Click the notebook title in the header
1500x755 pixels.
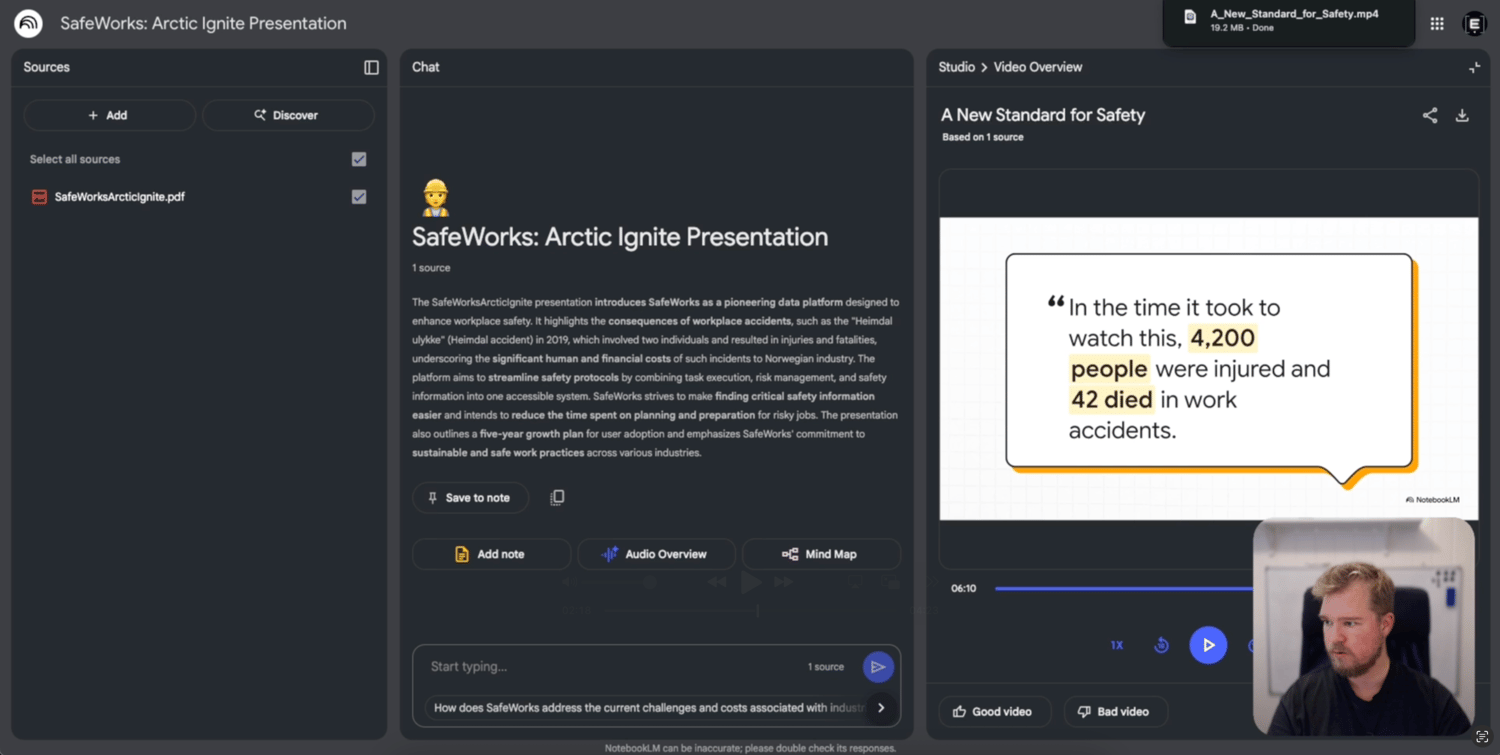(x=203, y=23)
